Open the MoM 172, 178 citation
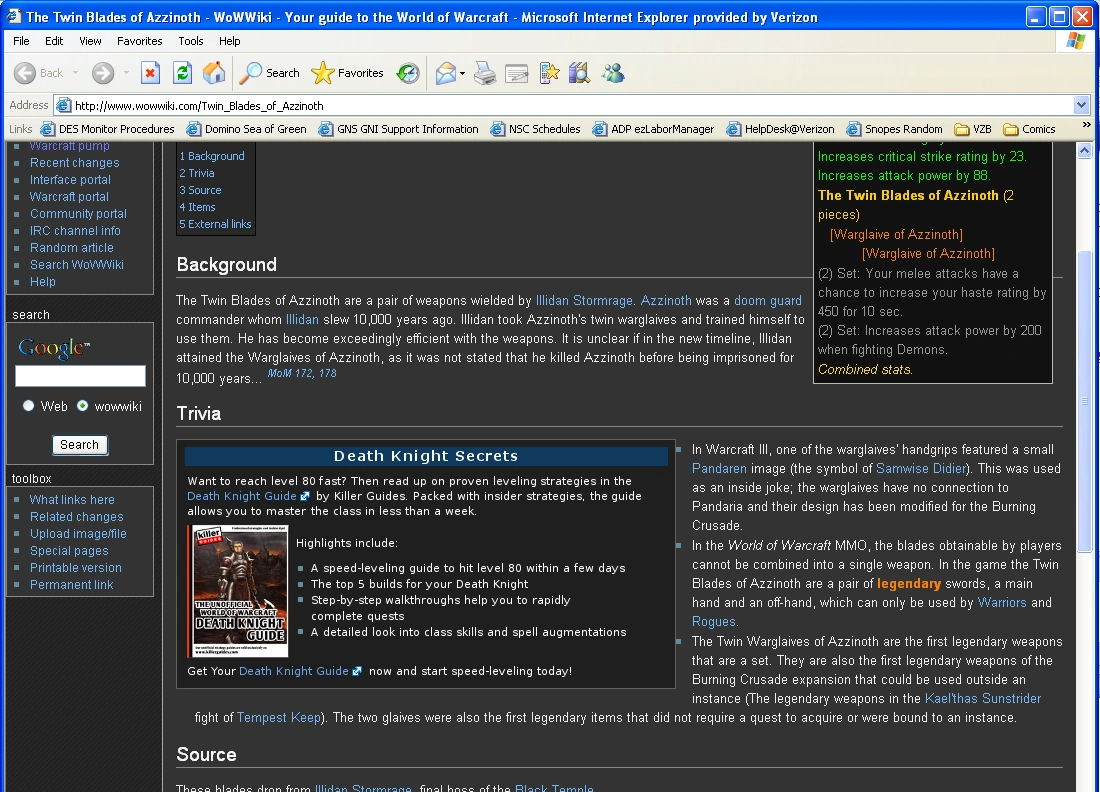Image resolution: width=1100 pixels, height=792 pixels. [302, 373]
